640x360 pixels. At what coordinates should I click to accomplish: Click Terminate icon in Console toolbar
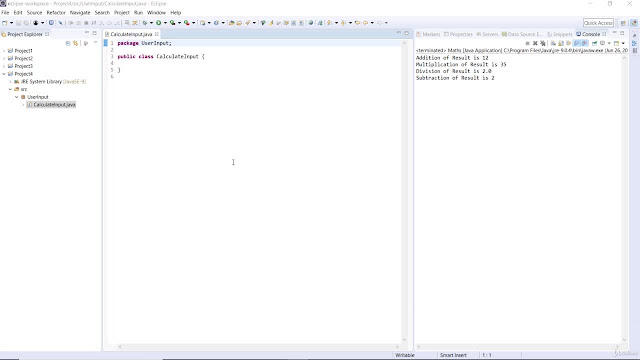pos(527,43)
